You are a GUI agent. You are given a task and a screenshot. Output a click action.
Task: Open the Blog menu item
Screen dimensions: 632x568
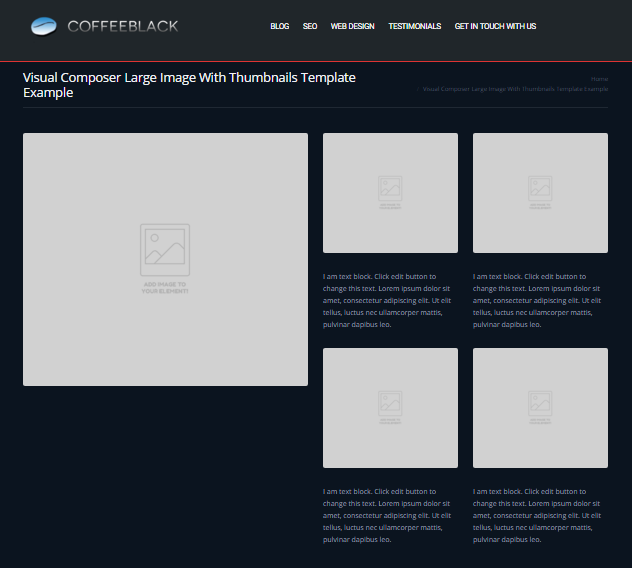(x=279, y=26)
